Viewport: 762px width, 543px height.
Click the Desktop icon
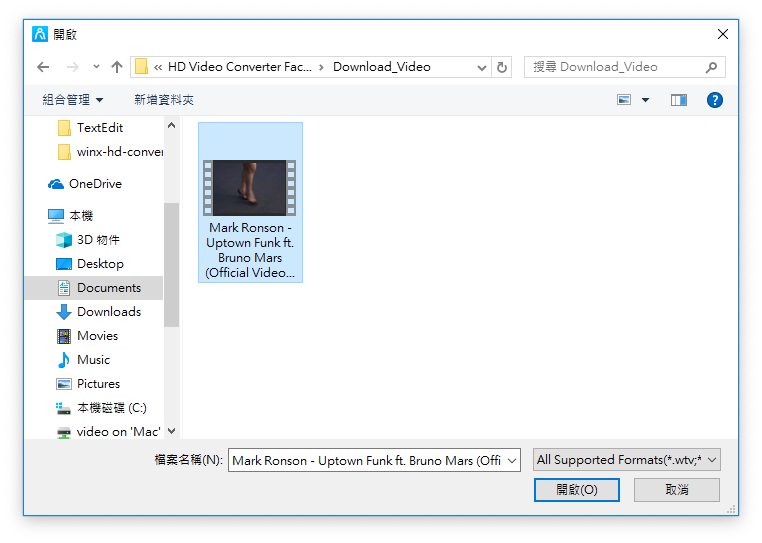tap(64, 264)
